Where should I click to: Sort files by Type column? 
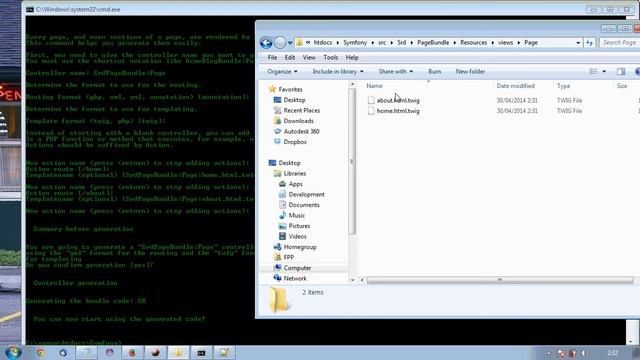563,86
